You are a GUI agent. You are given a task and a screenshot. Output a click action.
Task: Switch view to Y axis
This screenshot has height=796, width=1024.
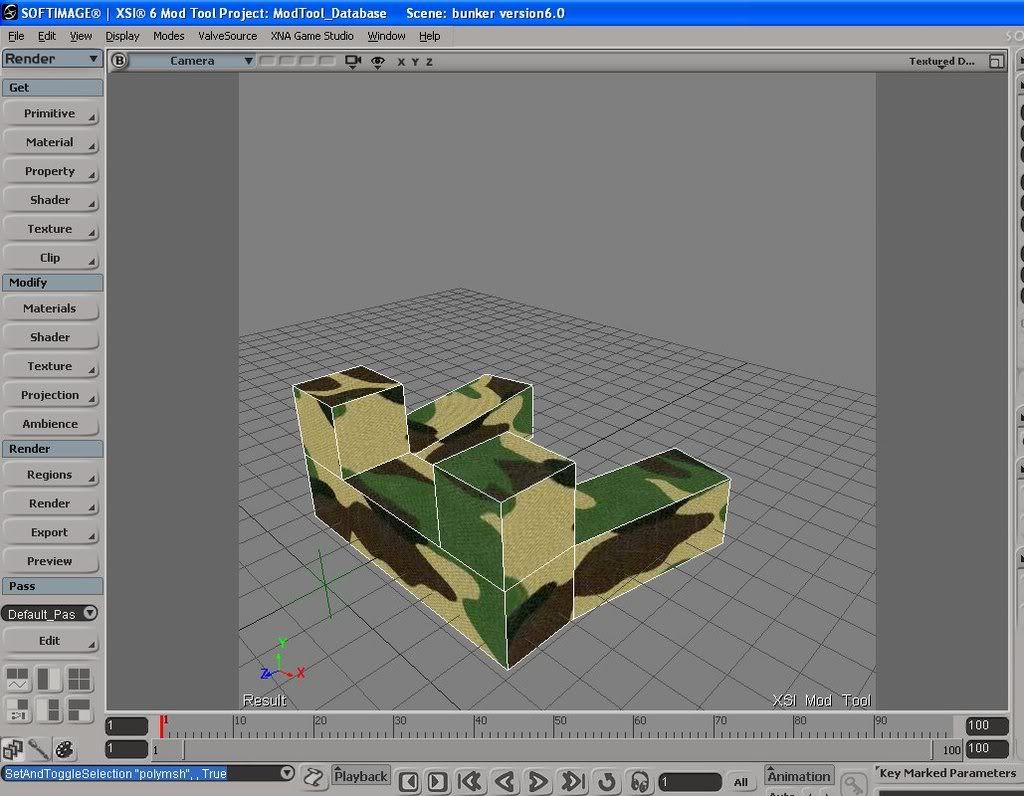[x=415, y=61]
